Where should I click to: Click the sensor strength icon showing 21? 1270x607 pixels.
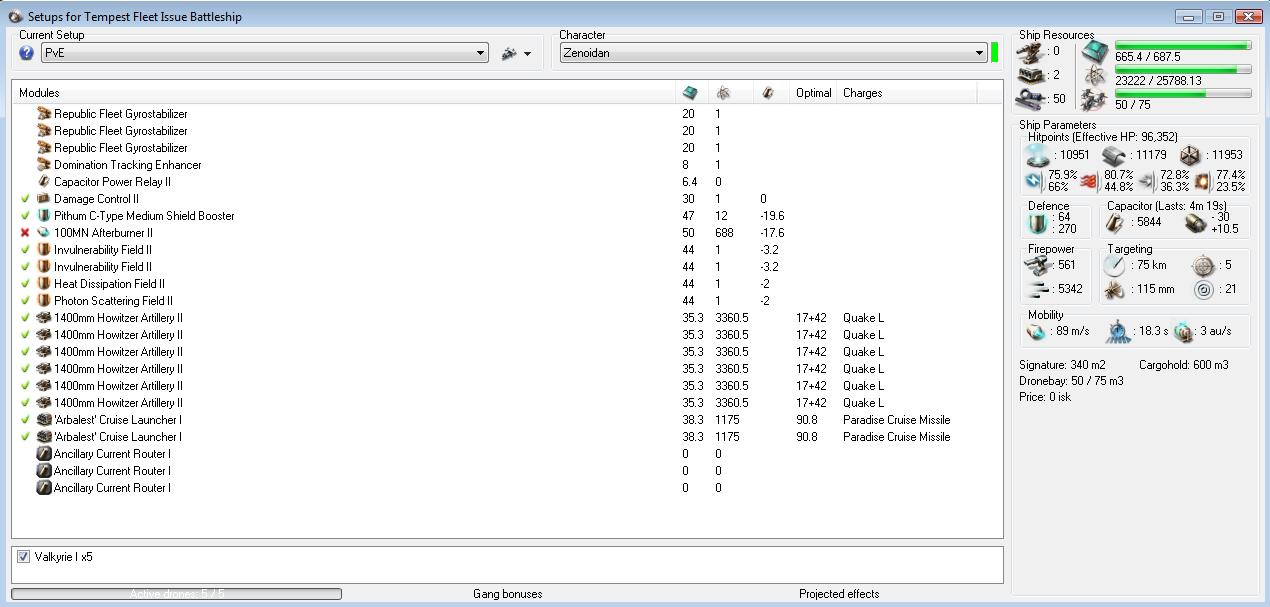(x=1204, y=290)
